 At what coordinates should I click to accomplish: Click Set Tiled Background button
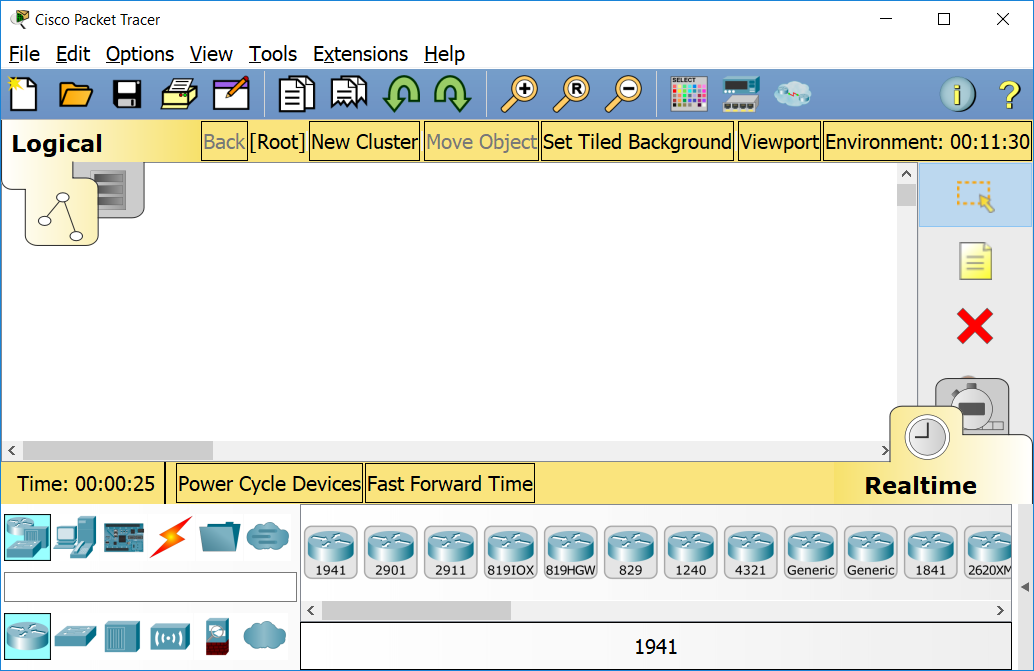coord(637,142)
